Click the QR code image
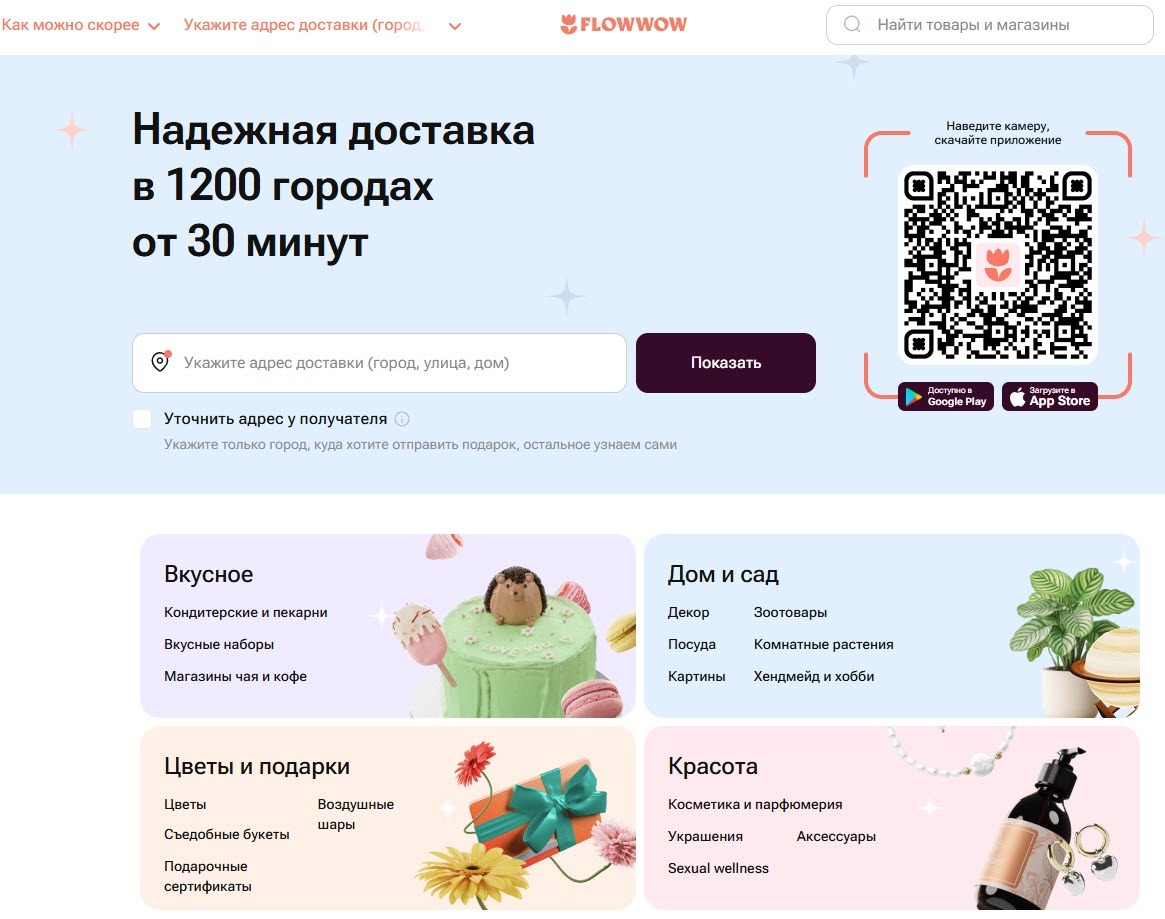Viewport: 1165px width, 919px height. [x=997, y=264]
